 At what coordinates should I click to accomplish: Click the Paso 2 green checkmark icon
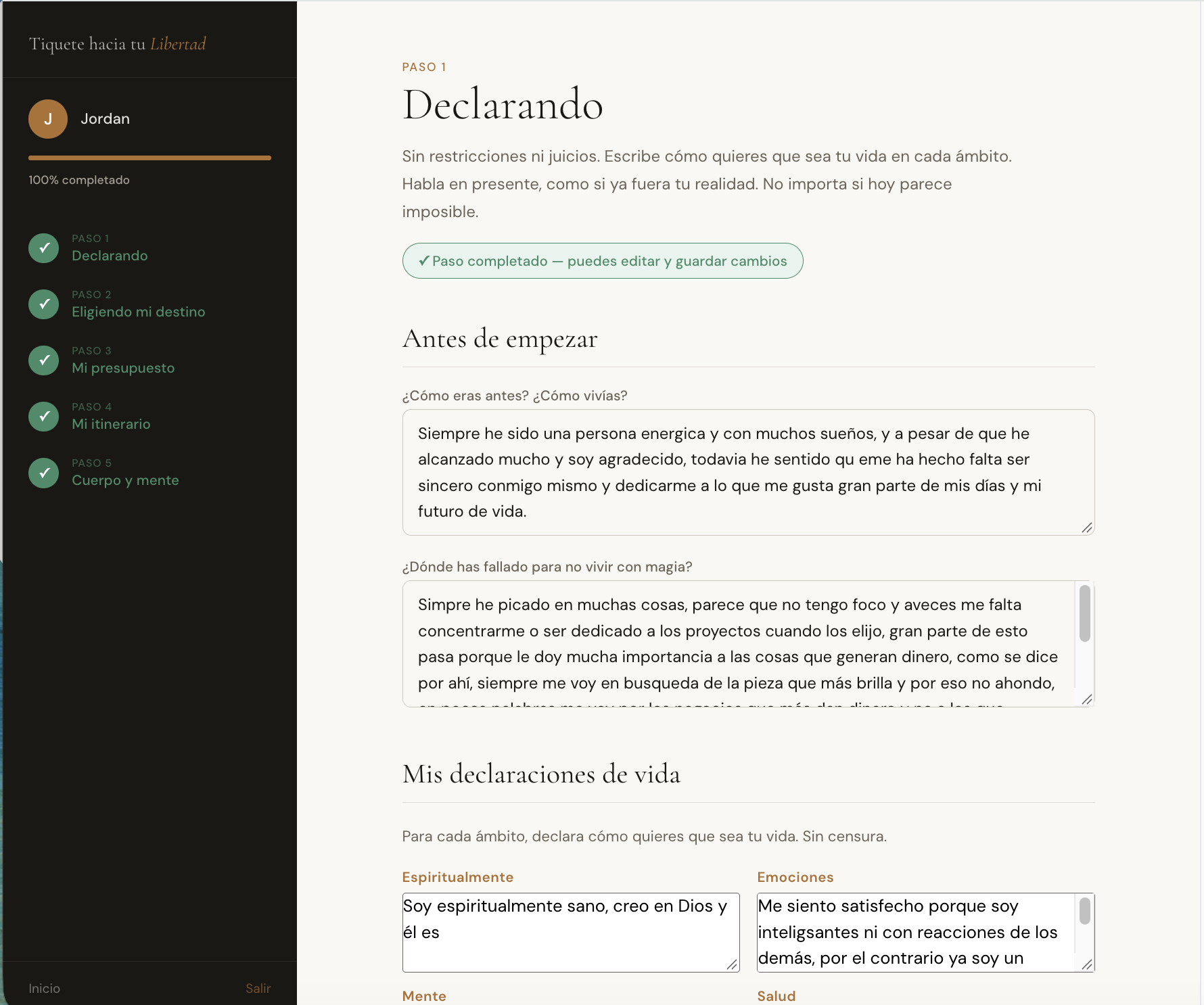[44, 304]
